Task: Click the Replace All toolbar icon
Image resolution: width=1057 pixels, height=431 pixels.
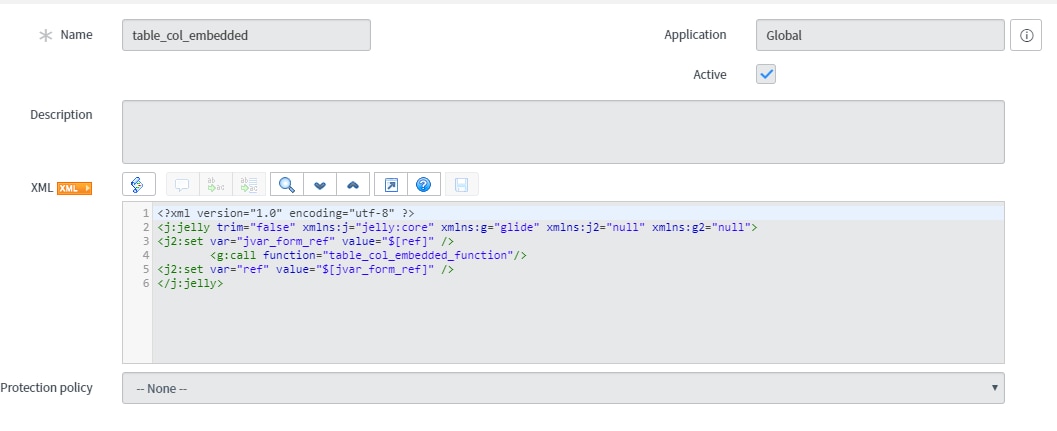Action: click(246, 184)
